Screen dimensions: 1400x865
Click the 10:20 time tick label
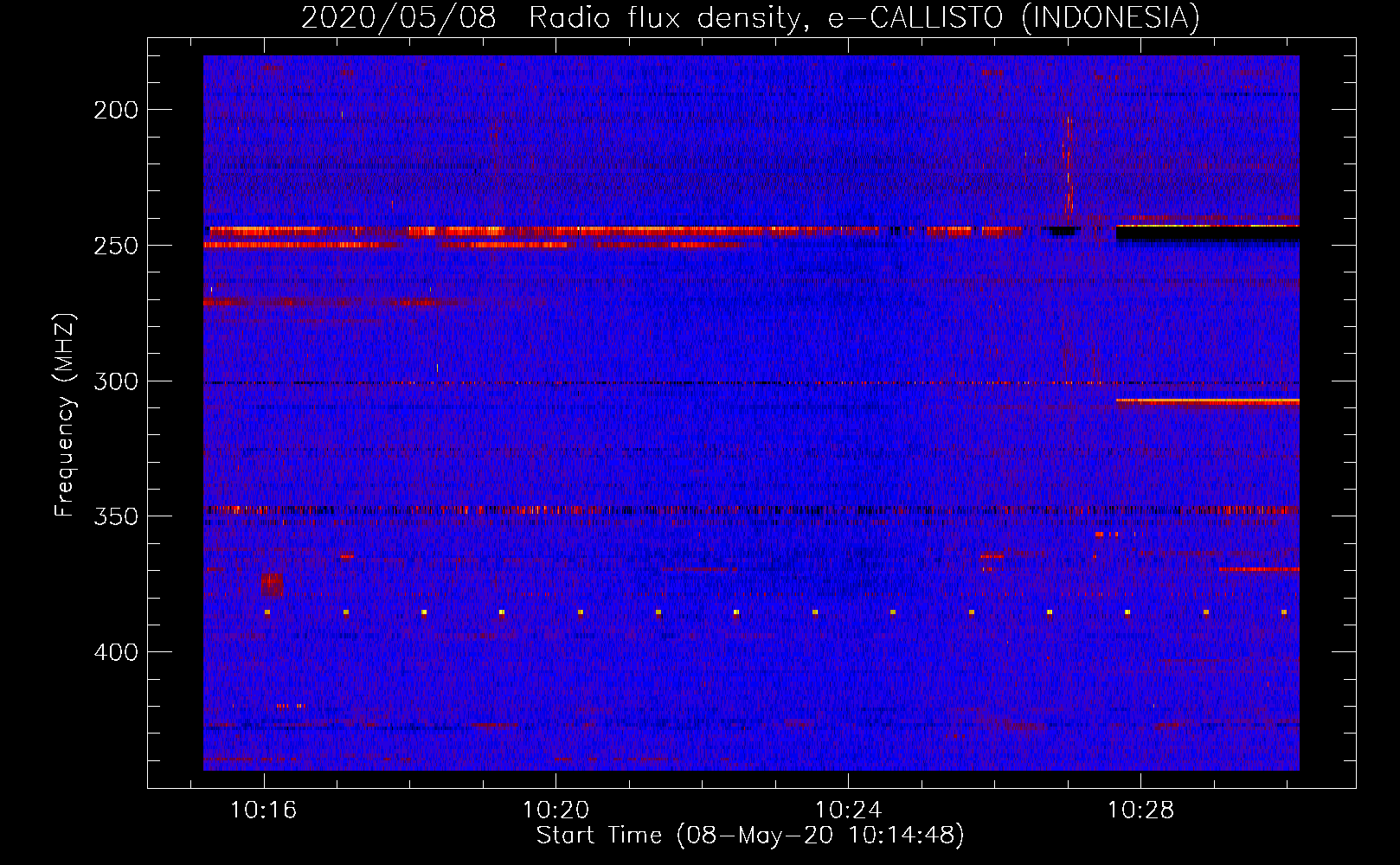tap(556, 811)
